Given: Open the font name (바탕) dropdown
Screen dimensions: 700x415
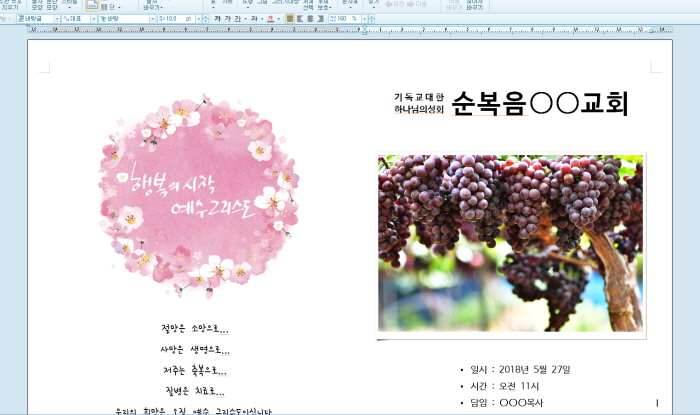Looking at the screenshot, I should [x=153, y=19].
